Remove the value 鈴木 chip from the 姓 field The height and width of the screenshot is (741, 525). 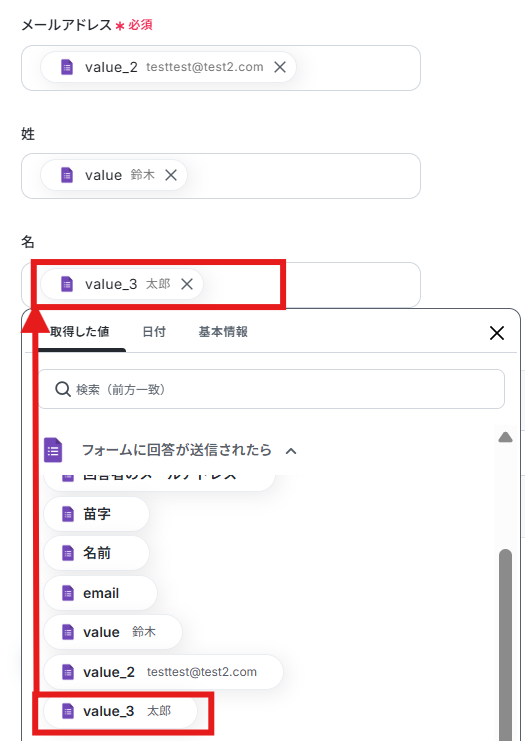click(171, 175)
